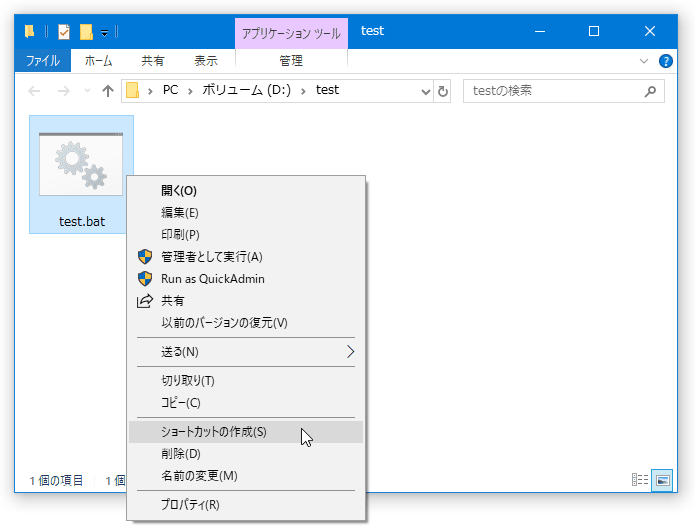
Task: Click the search magnifier icon
Action: click(x=650, y=91)
